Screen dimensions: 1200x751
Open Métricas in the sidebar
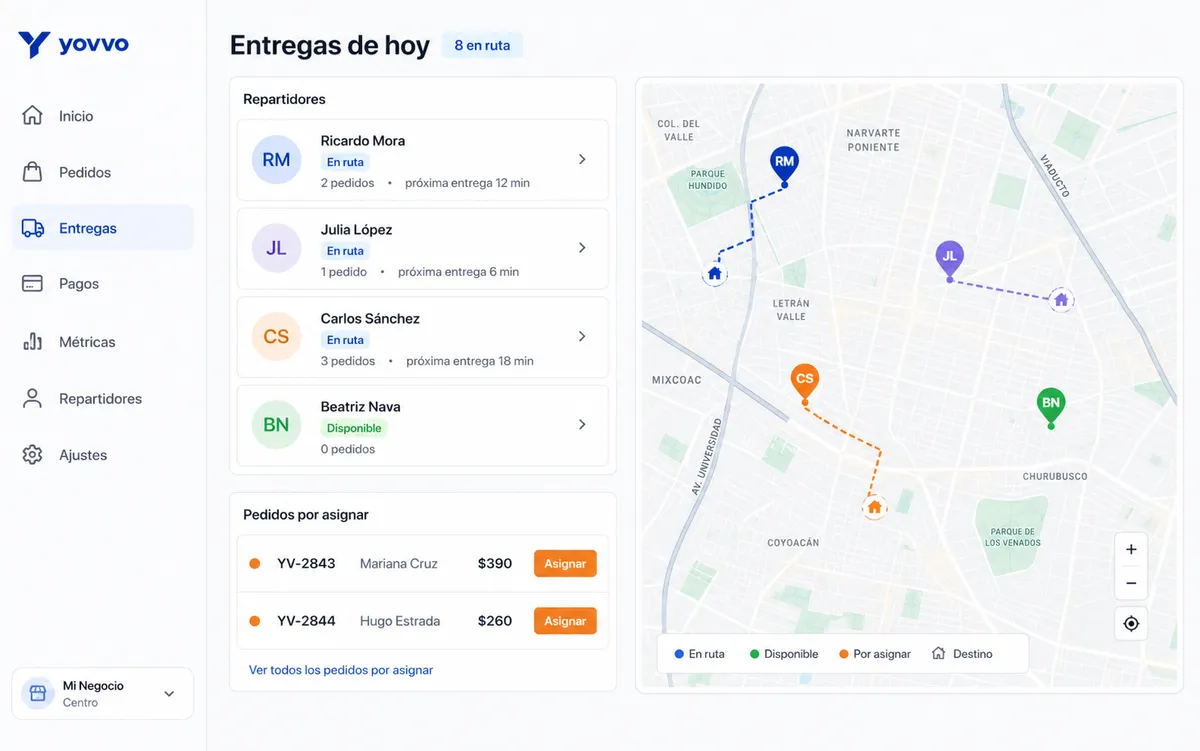tap(102, 341)
